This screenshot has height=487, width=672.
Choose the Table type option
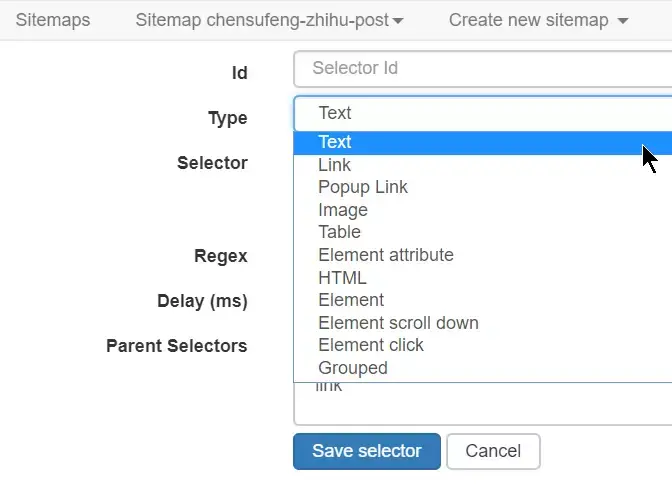[x=339, y=232]
